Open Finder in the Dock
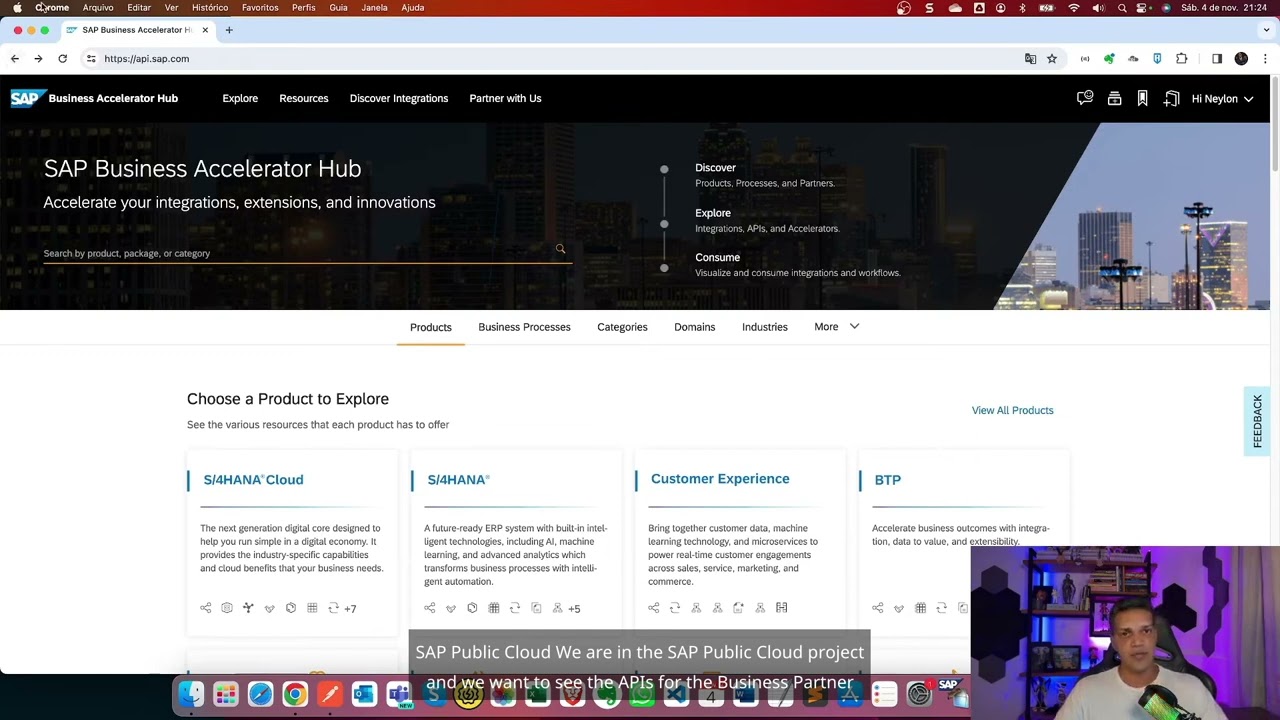 (191, 694)
